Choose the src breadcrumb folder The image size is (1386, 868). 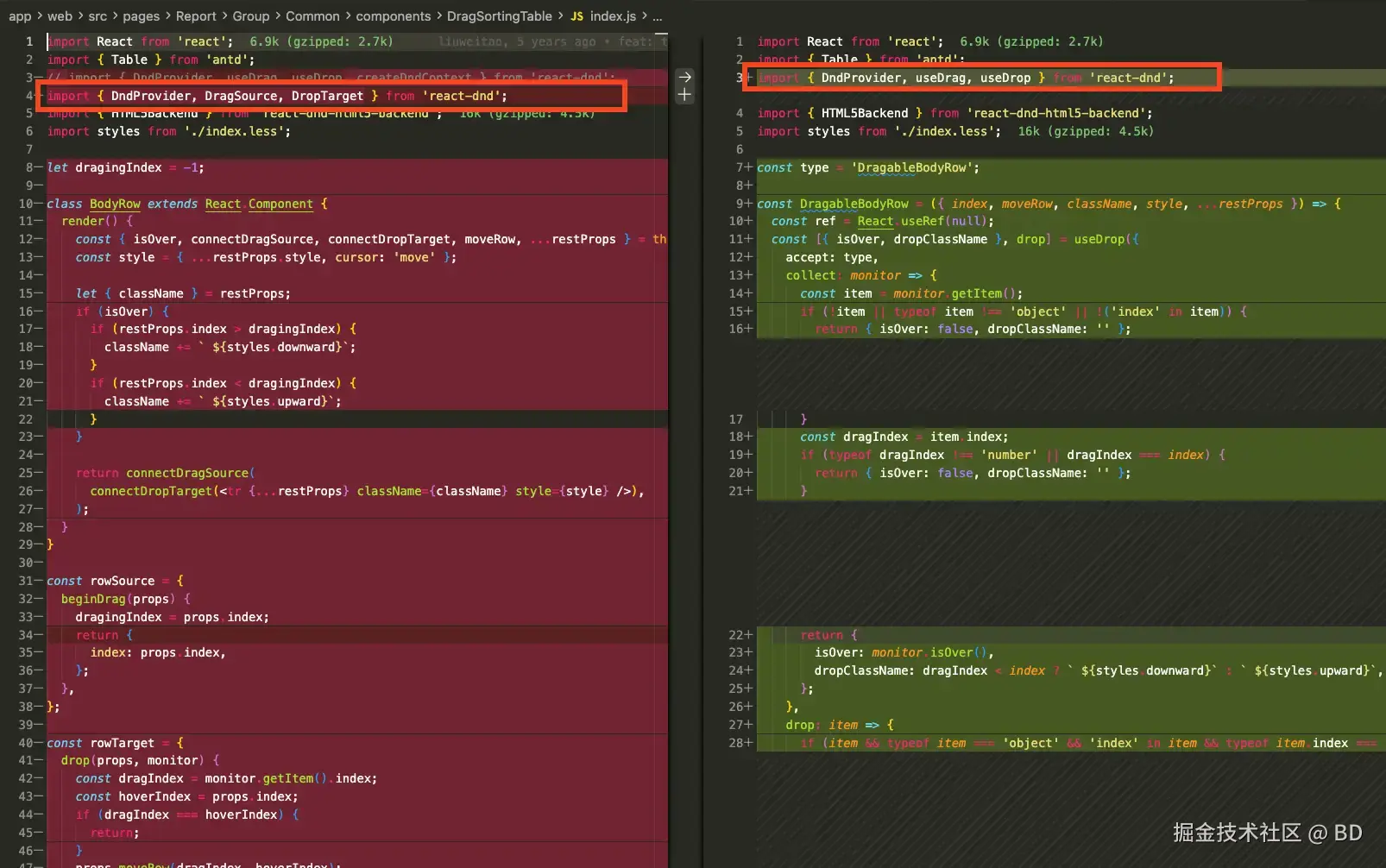coord(98,16)
